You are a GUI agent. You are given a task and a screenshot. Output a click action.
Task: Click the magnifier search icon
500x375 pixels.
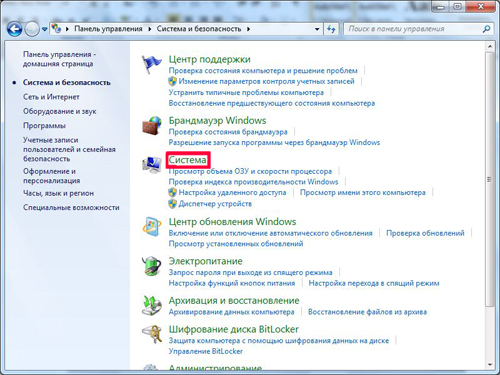[486, 29]
